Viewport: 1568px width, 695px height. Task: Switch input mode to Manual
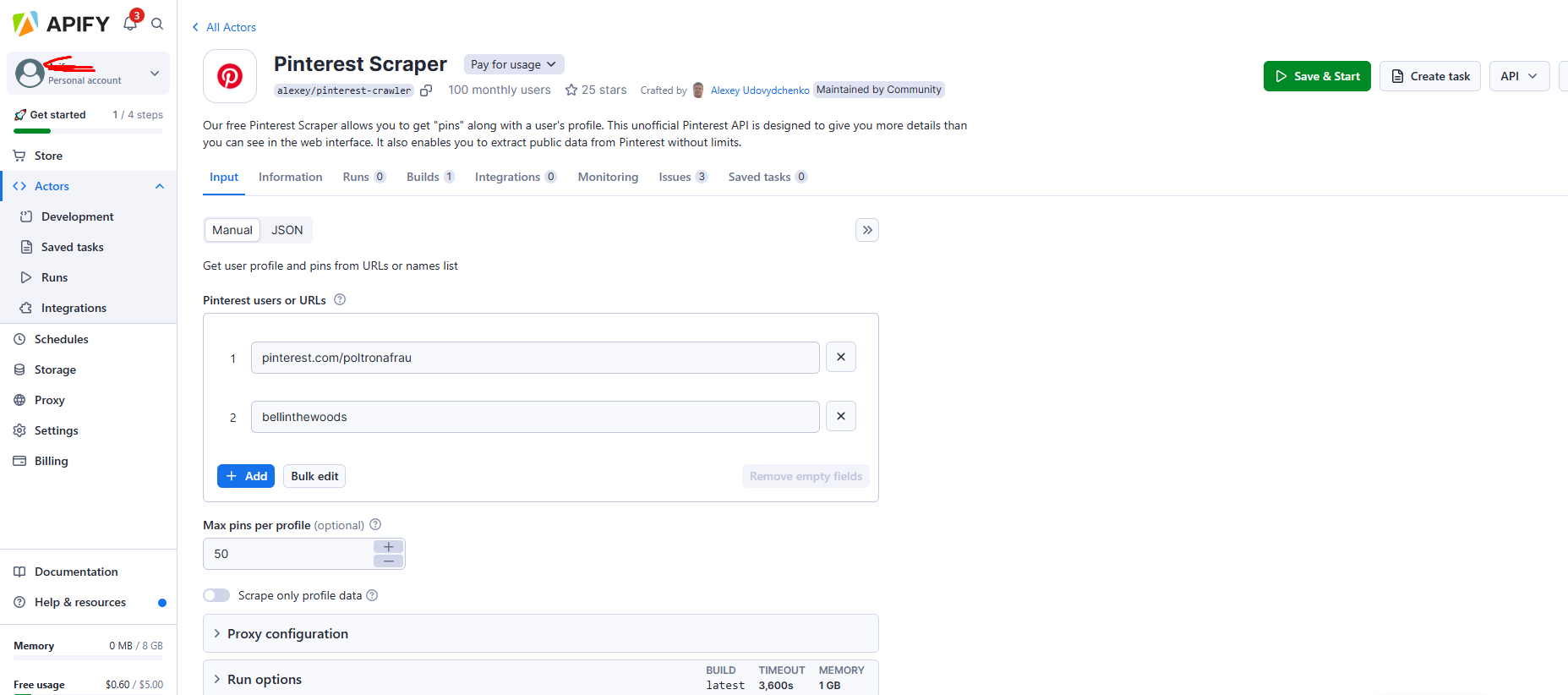(232, 230)
